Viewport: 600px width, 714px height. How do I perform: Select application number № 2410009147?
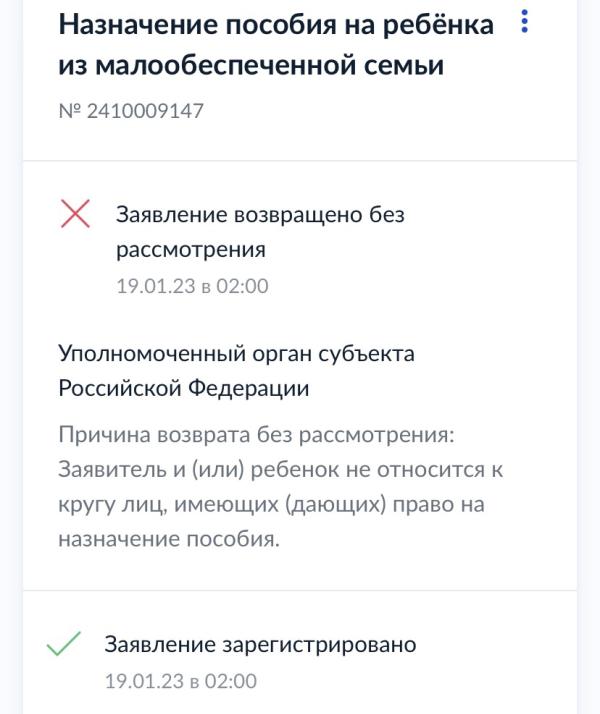point(131,111)
